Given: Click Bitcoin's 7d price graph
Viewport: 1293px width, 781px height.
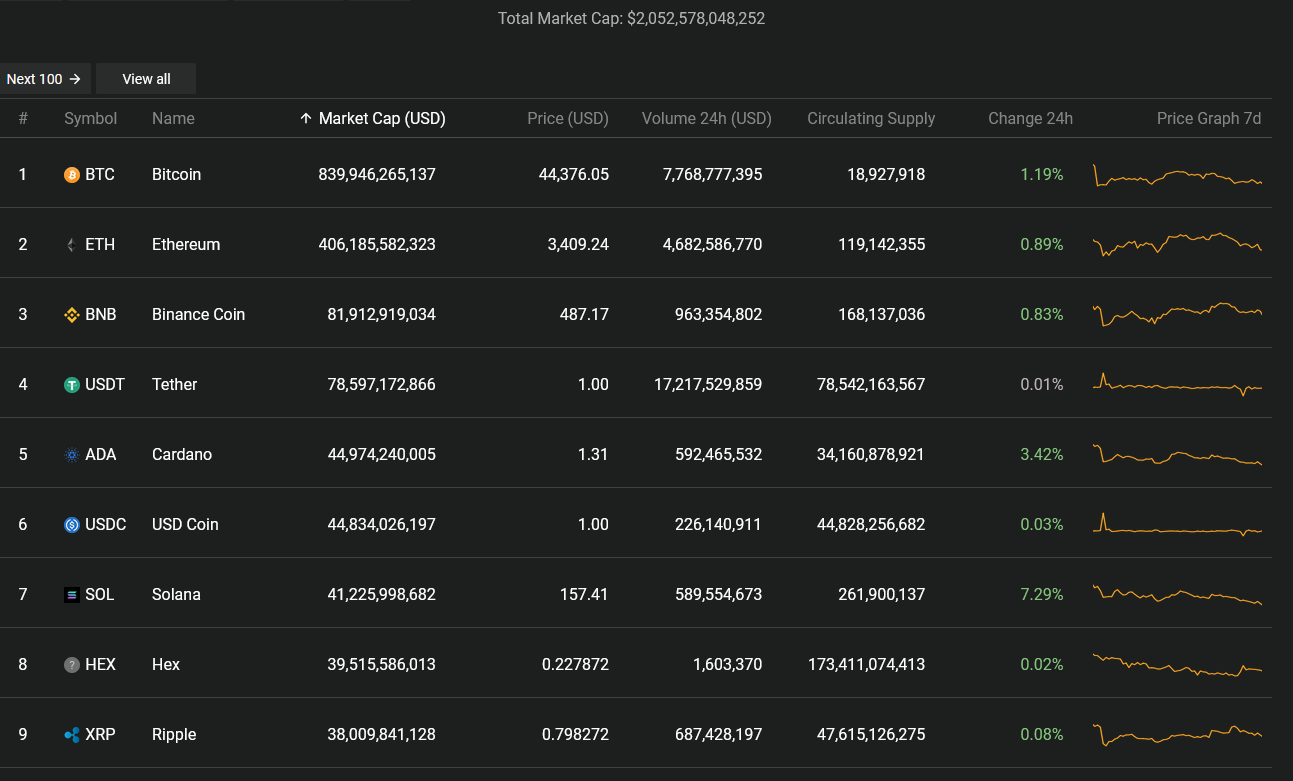Looking at the screenshot, I should (1177, 174).
